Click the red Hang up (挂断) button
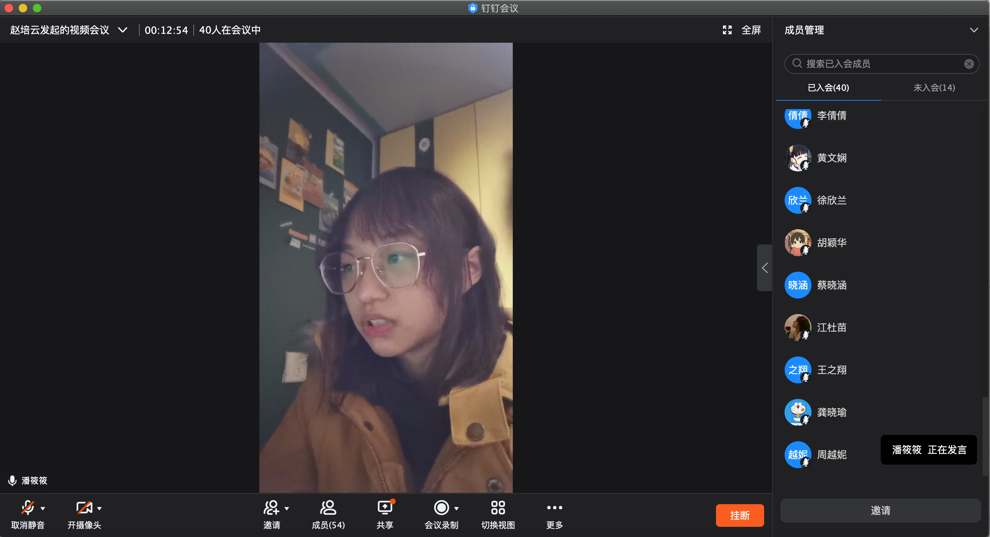990x537 pixels. tap(739, 515)
